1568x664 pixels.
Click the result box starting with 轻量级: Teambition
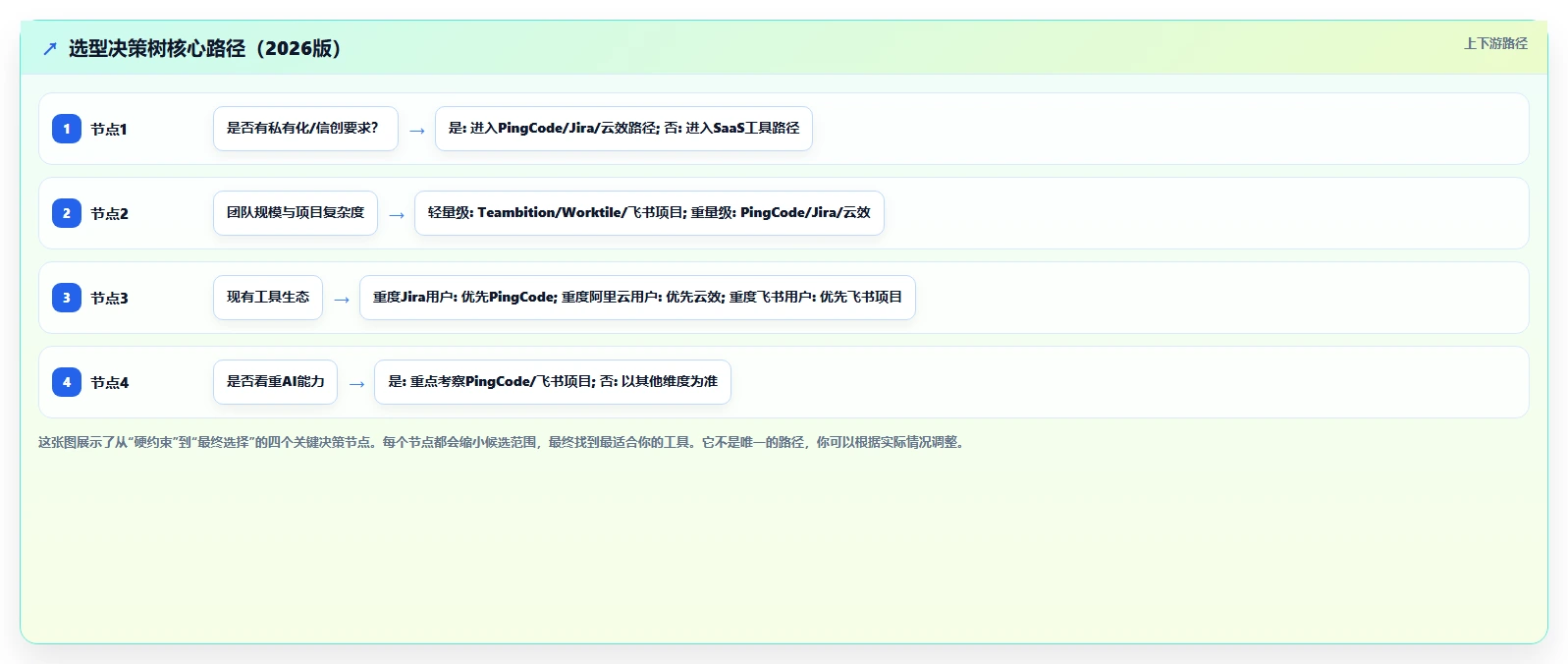(649, 213)
